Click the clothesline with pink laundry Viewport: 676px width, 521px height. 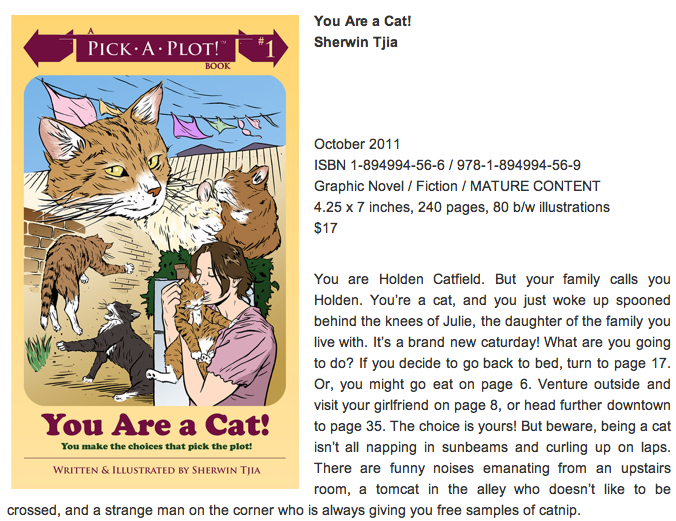[x=164, y=114]
